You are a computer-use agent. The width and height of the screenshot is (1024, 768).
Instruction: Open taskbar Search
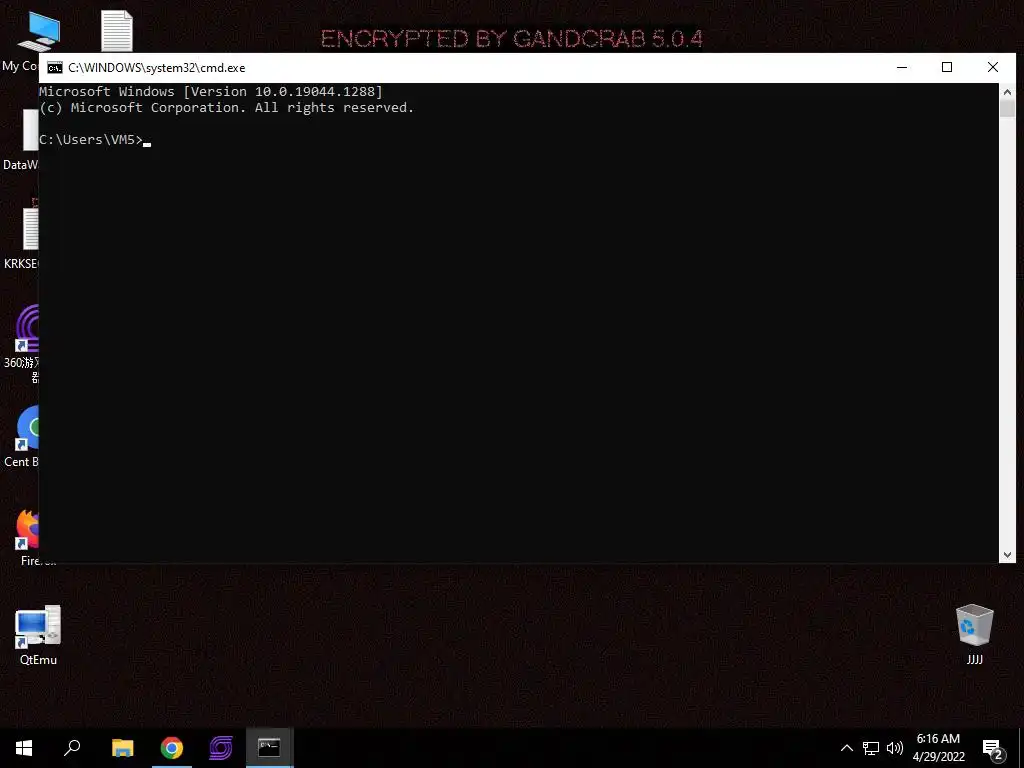(72, 748)
